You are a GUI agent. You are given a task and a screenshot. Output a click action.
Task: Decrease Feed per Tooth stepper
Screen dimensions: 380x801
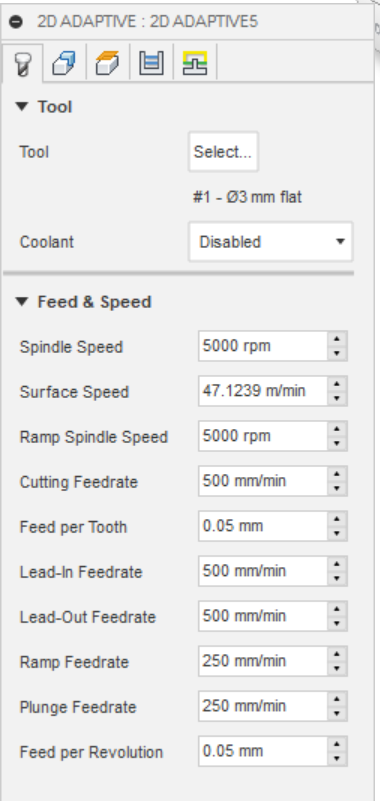click(337, 533)
